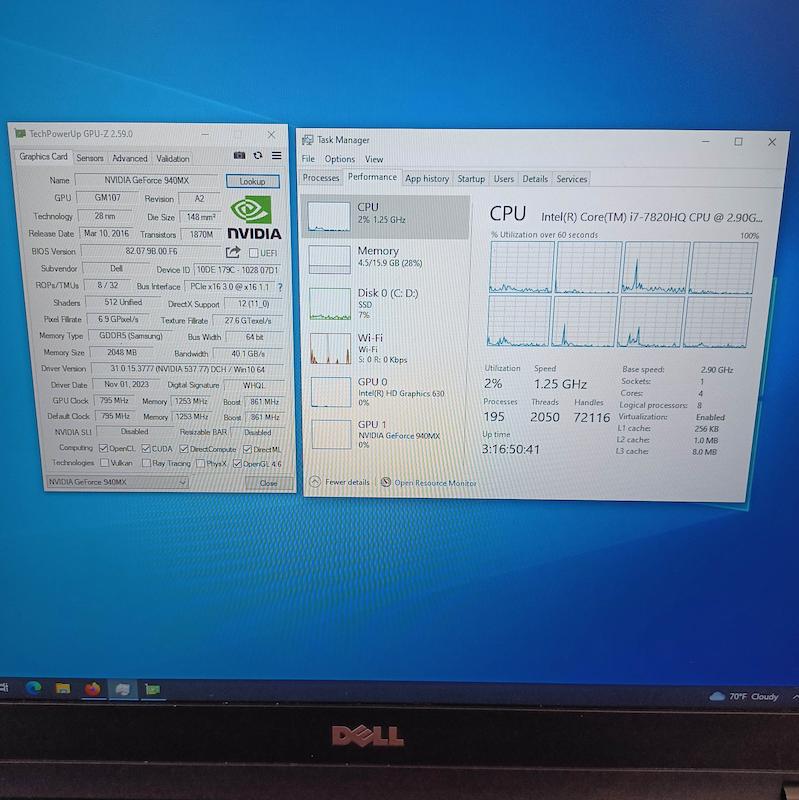The width and height of the screenshot is (799, 800).
Task: Switch to the Validation tab in GPU-Z
Action: pos(172,159)
